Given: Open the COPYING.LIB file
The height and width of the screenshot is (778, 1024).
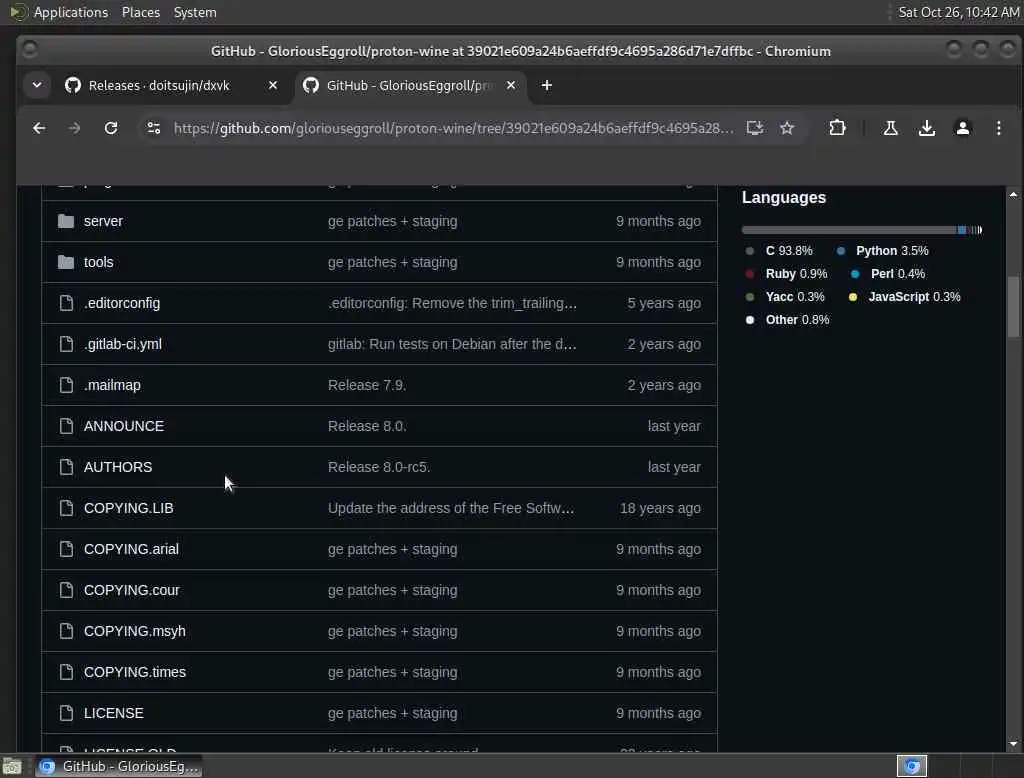Looking at the screenshot, I should 129,508.
